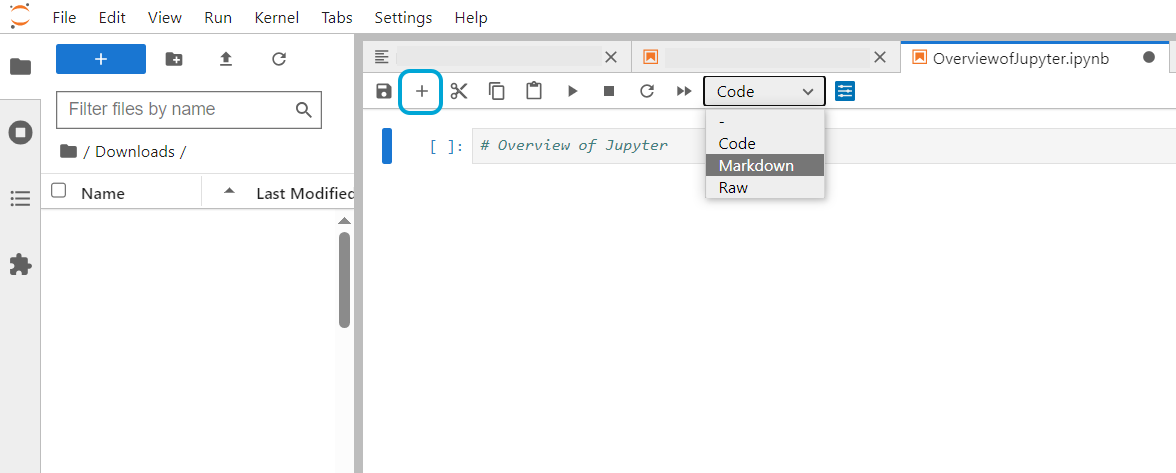Viewport: 1176px width, 473px height.
Task: Save the notebook with the disk icon
Action: pyautogui.click(x=383, y=91)
